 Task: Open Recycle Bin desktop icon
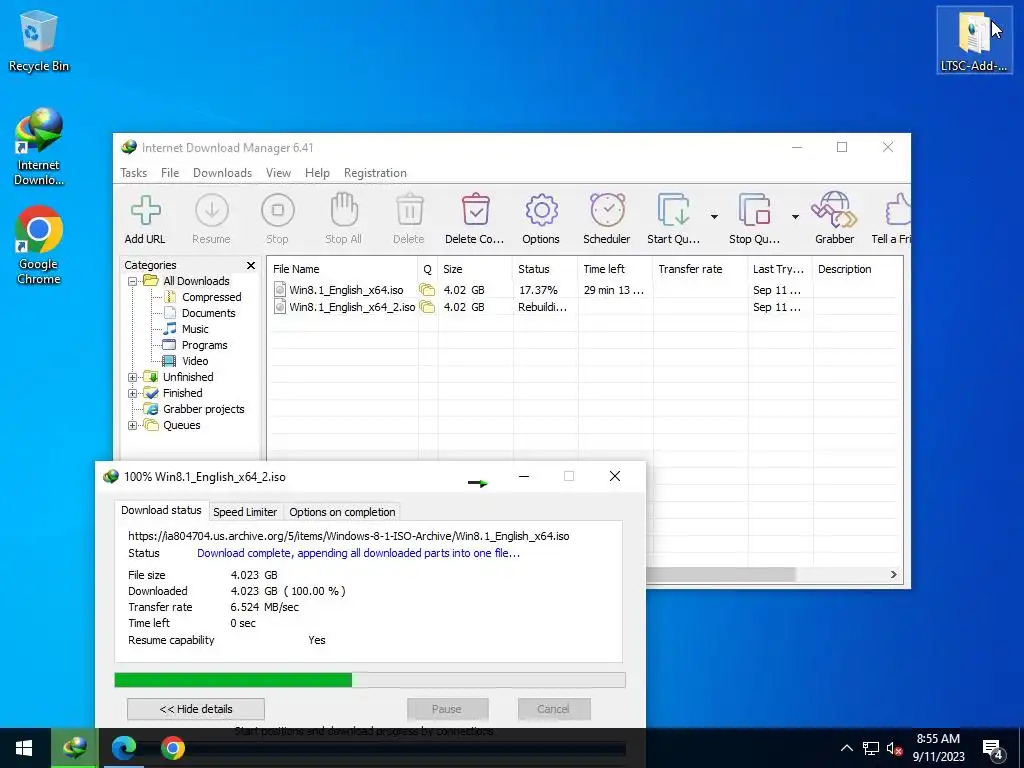pos(39,40)
